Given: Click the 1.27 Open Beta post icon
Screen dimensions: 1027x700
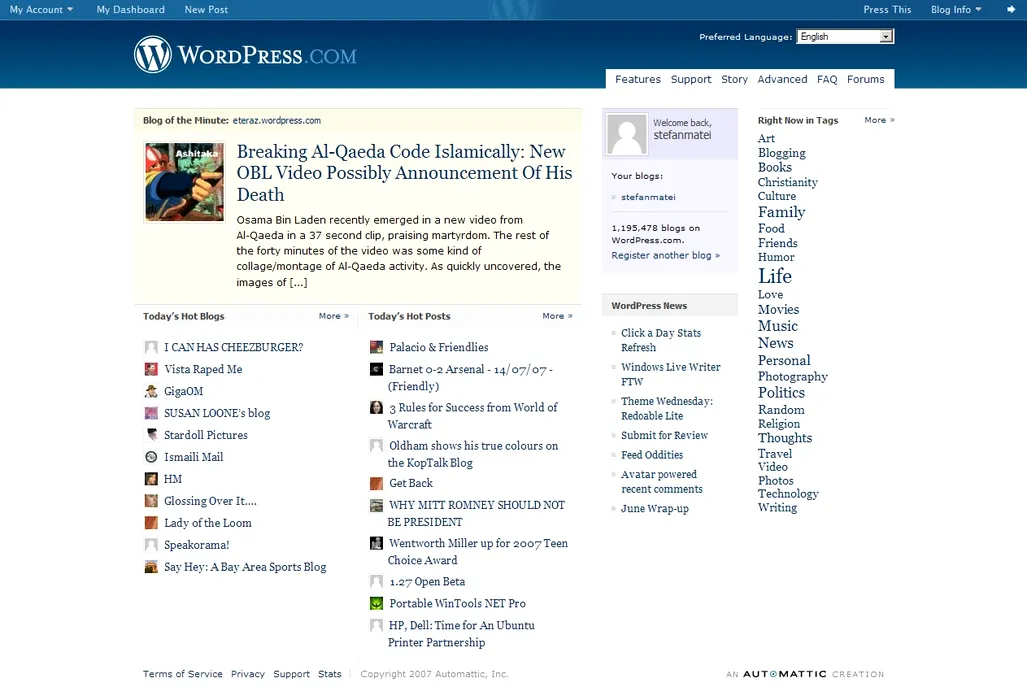Looking at the screenshot, I should point(377,581).
